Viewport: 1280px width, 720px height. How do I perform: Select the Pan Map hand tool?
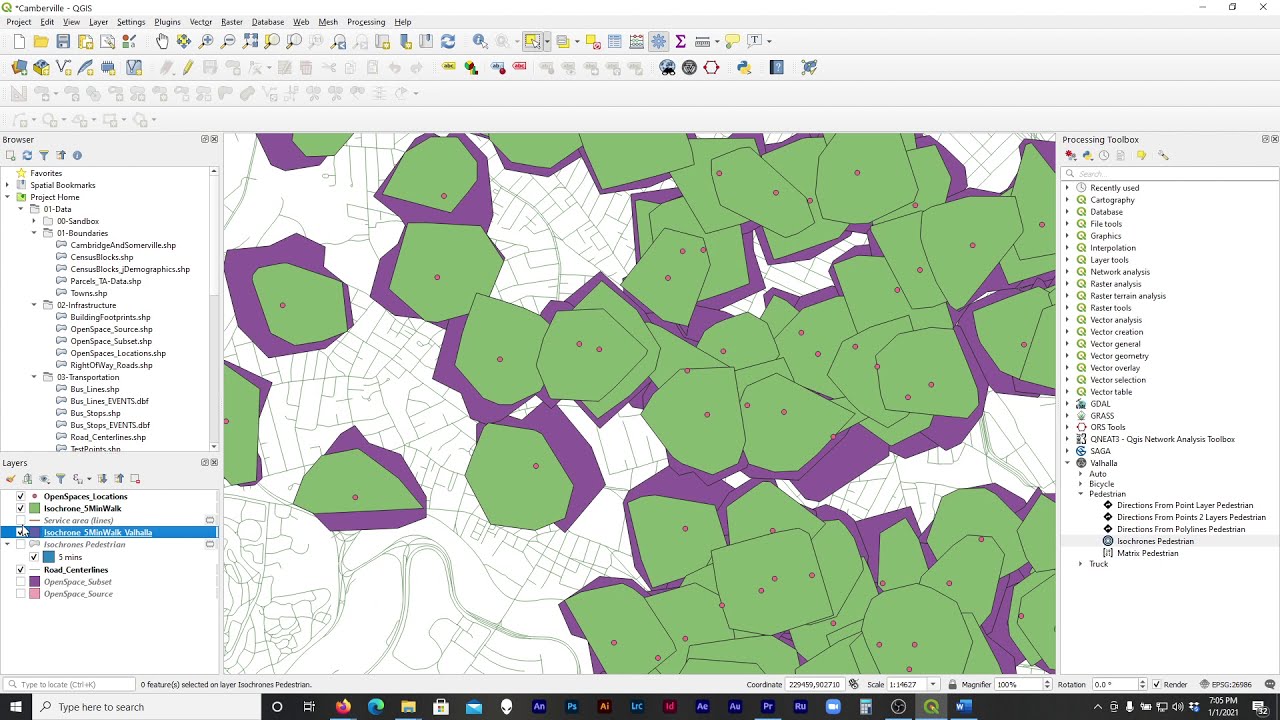click(162, 41)
